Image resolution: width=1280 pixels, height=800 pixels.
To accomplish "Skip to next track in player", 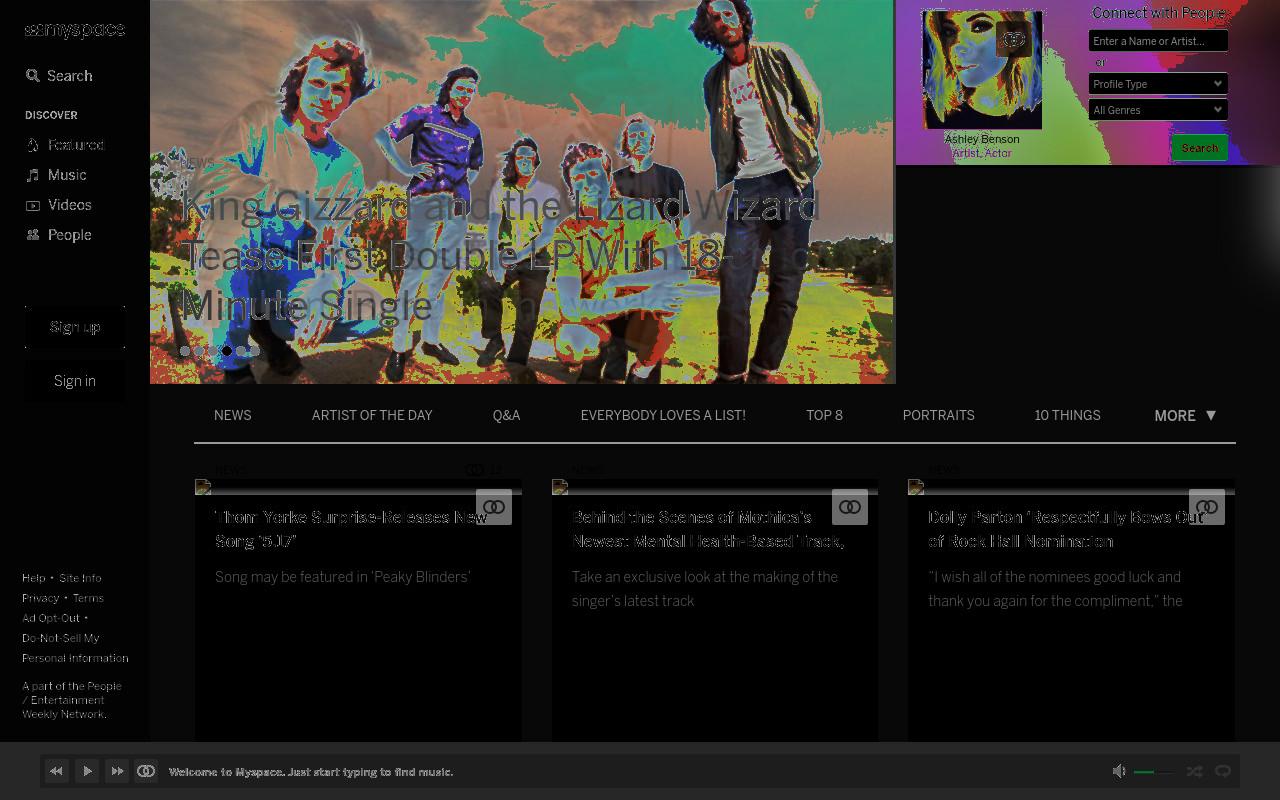I will (117, 771).
